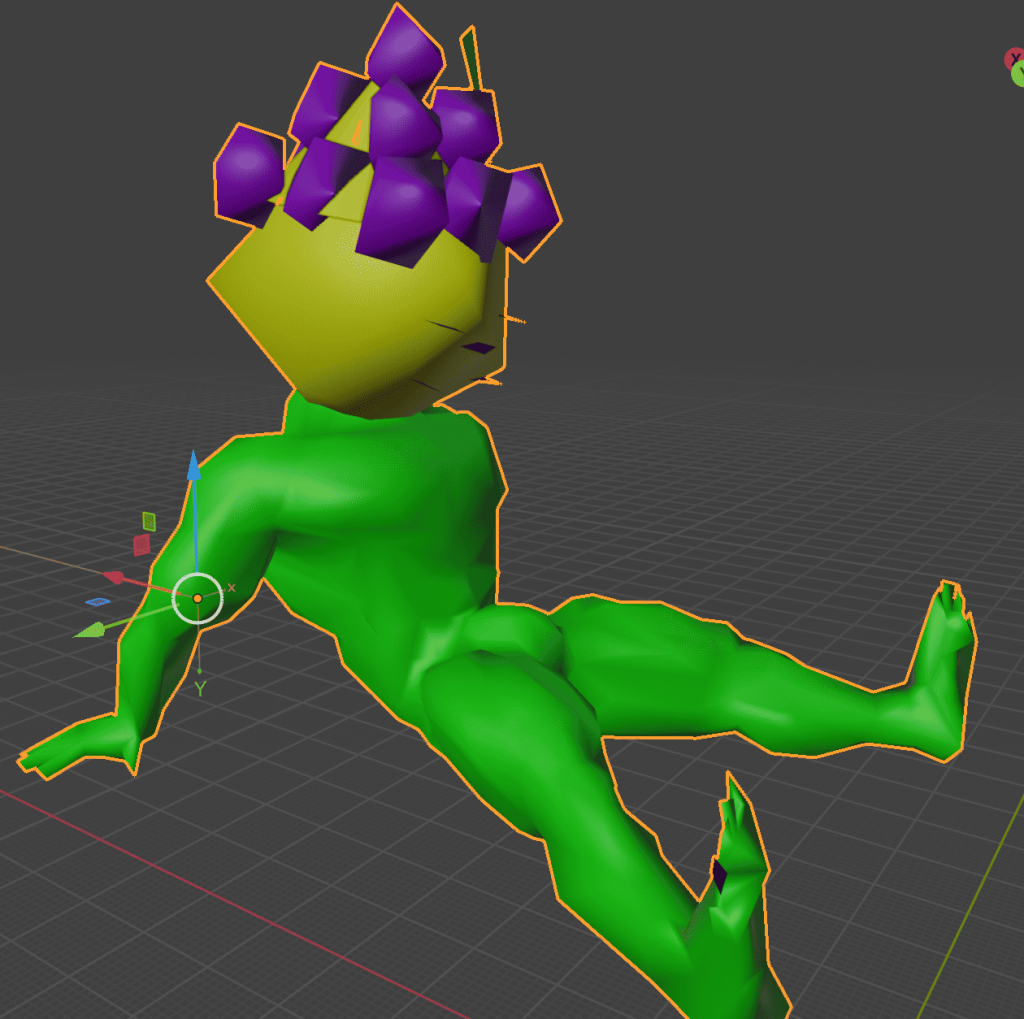This screenshot has width=1024, height=1019.
Task: Click the blue Z-axis arrow of move gizmo
Action: point(194,469)
